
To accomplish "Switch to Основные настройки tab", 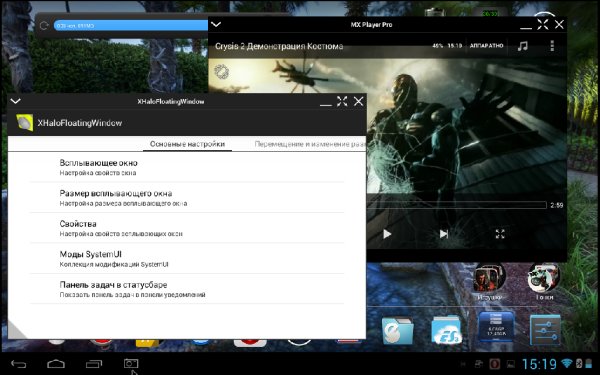I will (187, 144).
